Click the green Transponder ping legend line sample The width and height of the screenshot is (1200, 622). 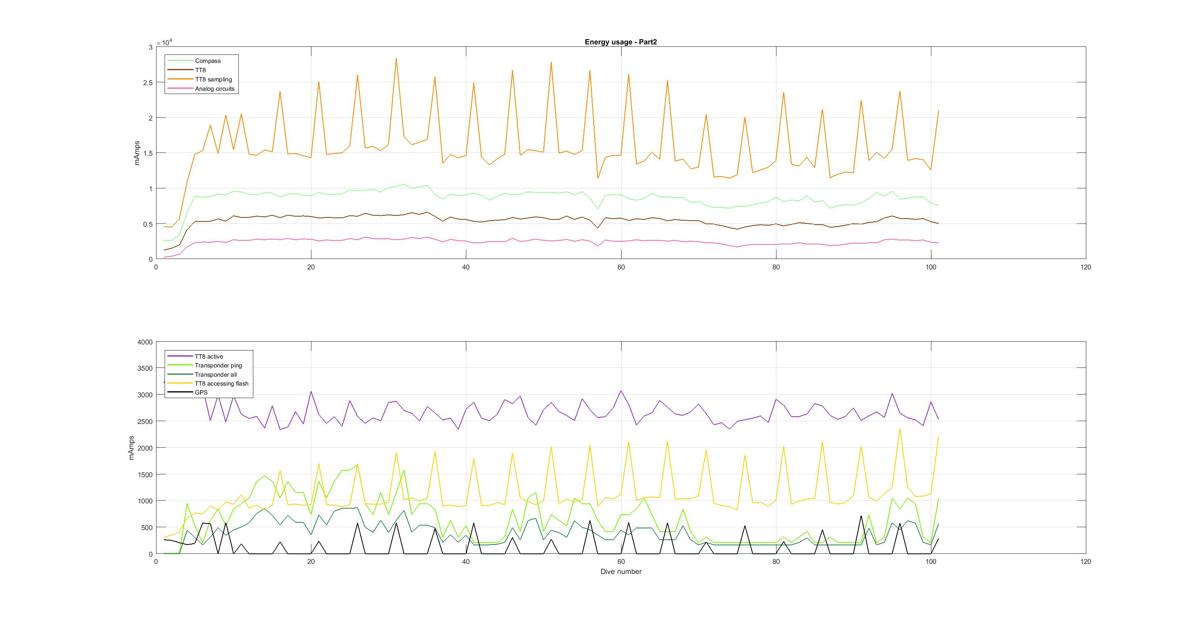click(180, 365)
